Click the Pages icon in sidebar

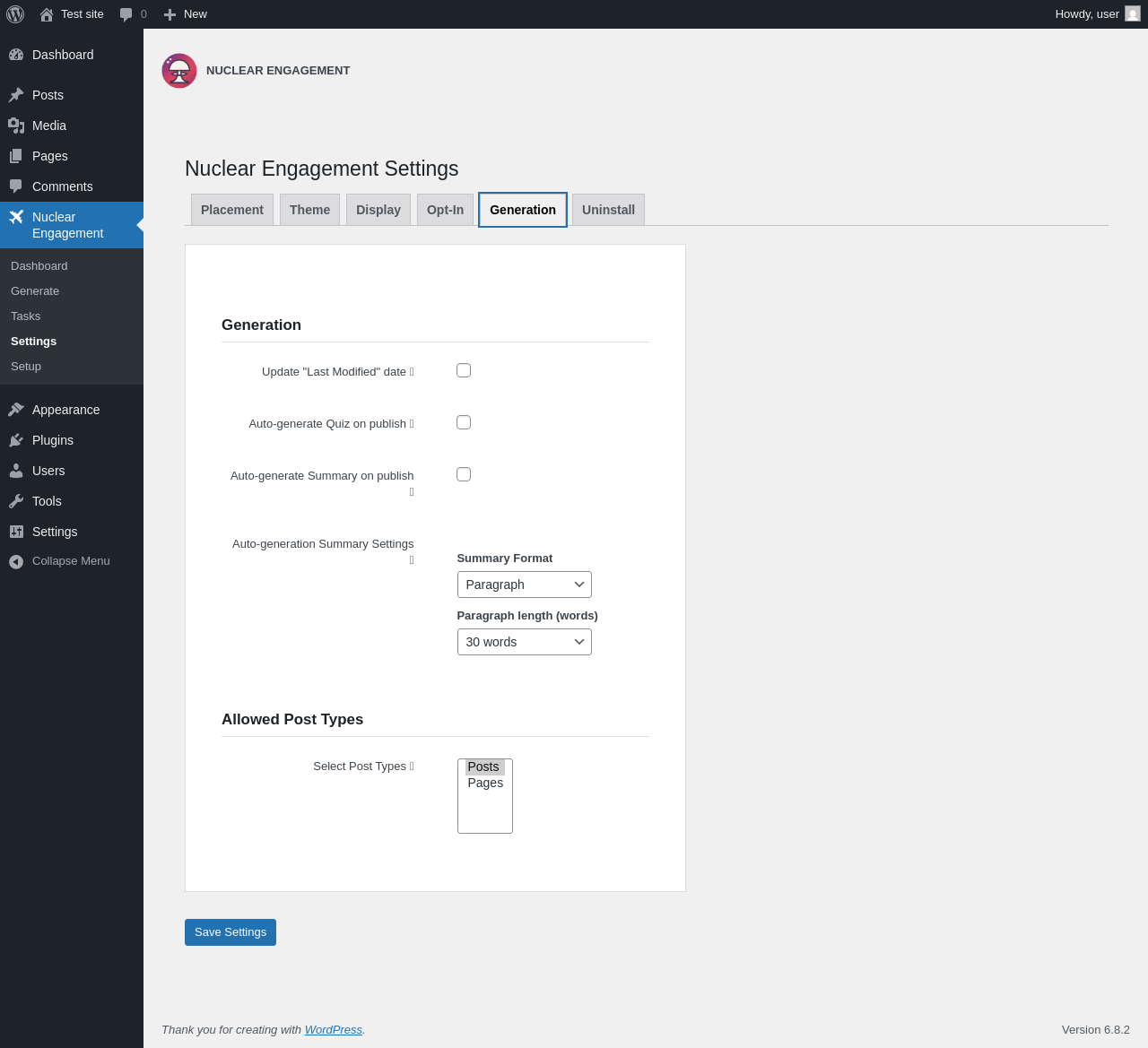(x=16, y=156)
